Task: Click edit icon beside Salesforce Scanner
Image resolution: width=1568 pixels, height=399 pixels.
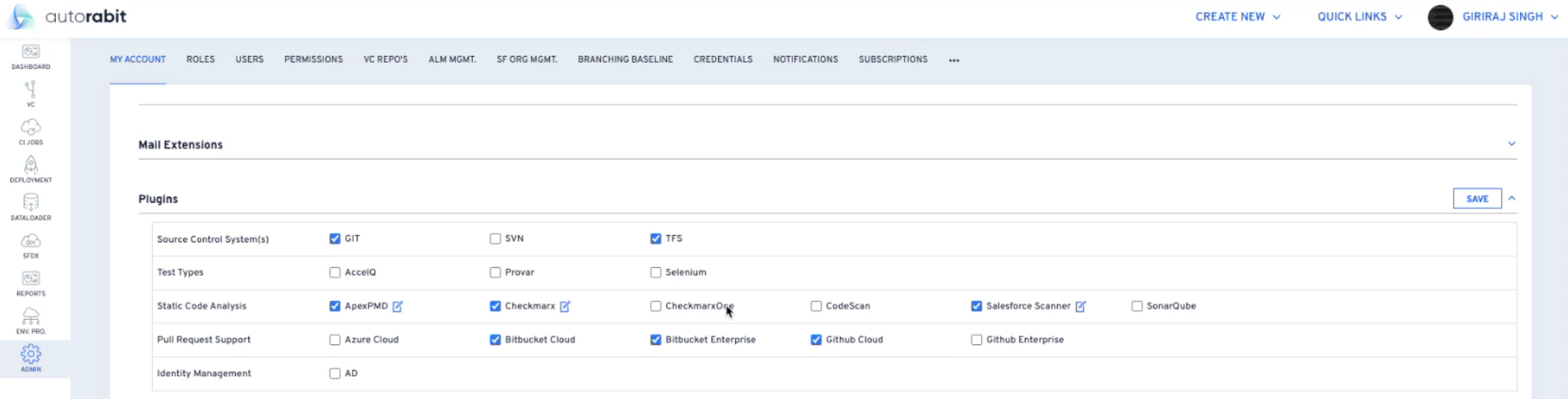Action: click(1081, 306)
